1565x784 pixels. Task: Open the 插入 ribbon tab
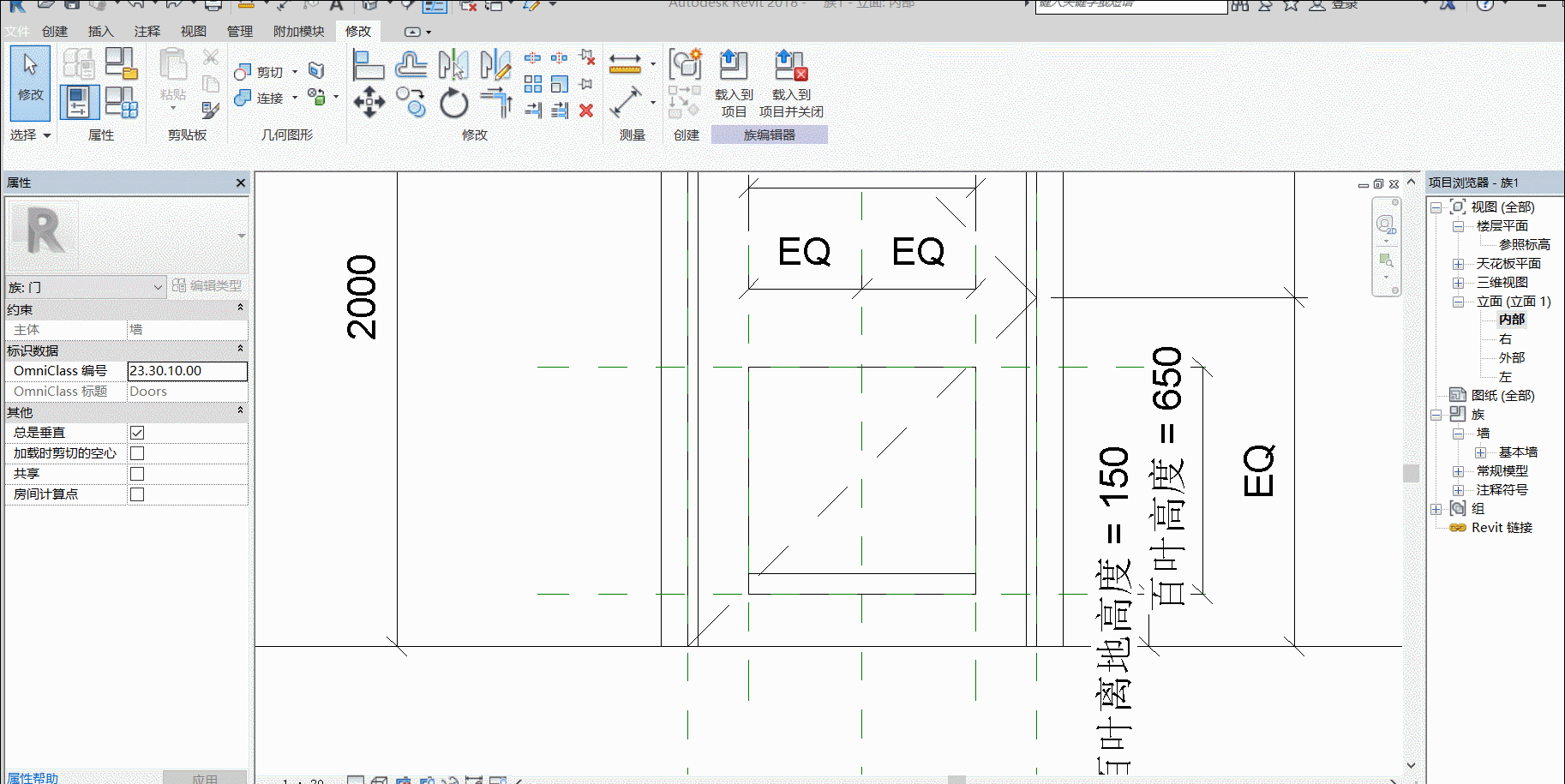point(100,32)
